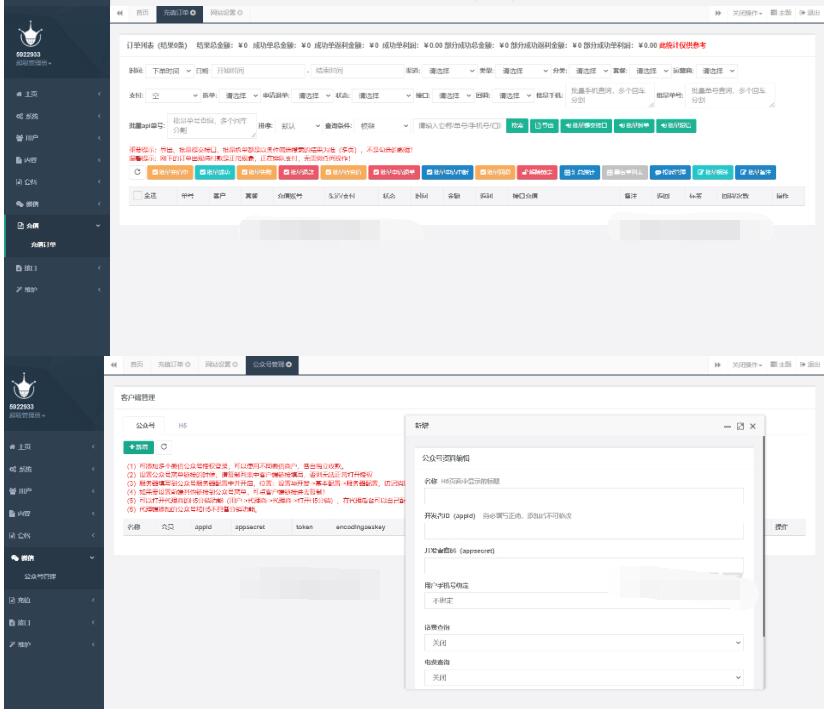This screenshot has width=829, height=712.
Task: Click the refresh icon above the 全选 order table
Action: point(137,171)
